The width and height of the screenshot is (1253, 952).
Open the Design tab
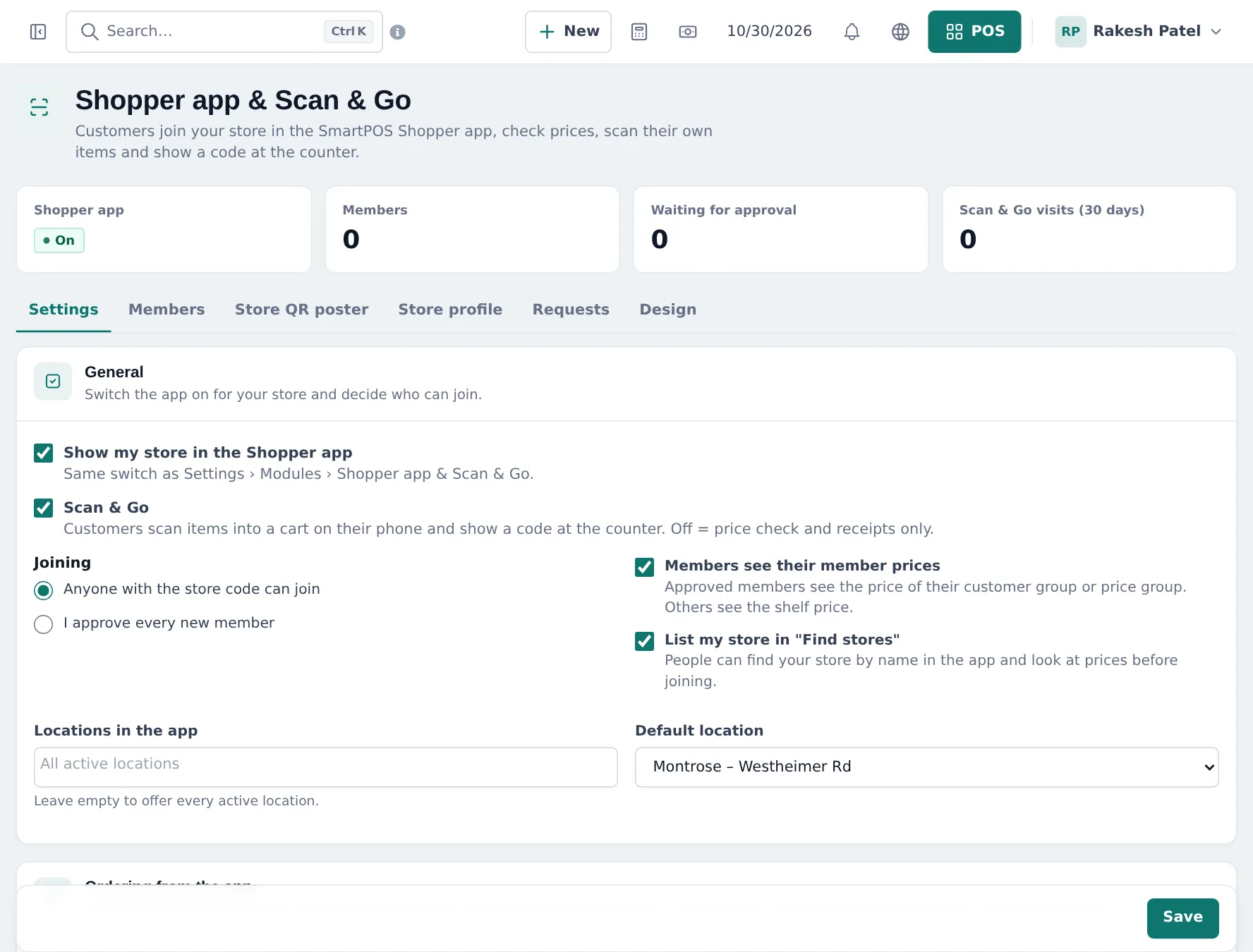pyautogui.click(x=668, y=310)
